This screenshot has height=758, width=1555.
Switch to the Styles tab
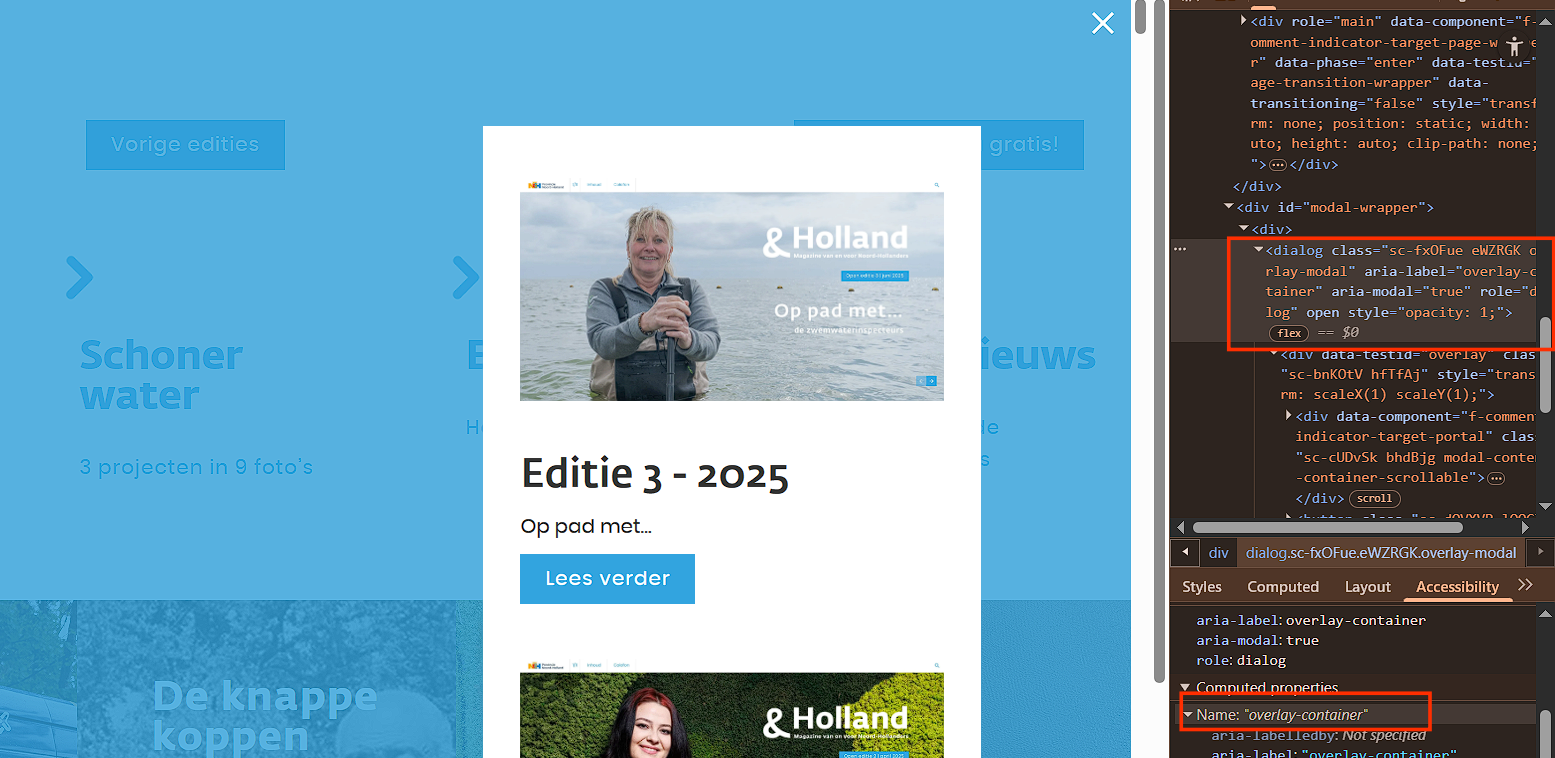[1202, 587]
